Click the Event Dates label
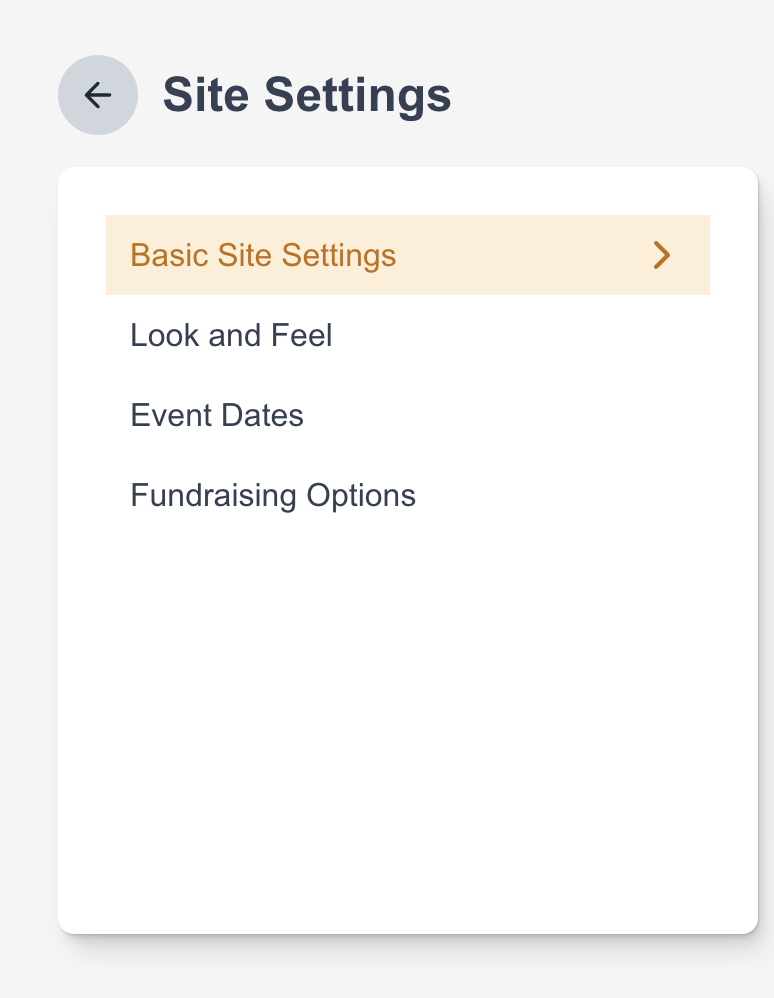 (217, 415)
